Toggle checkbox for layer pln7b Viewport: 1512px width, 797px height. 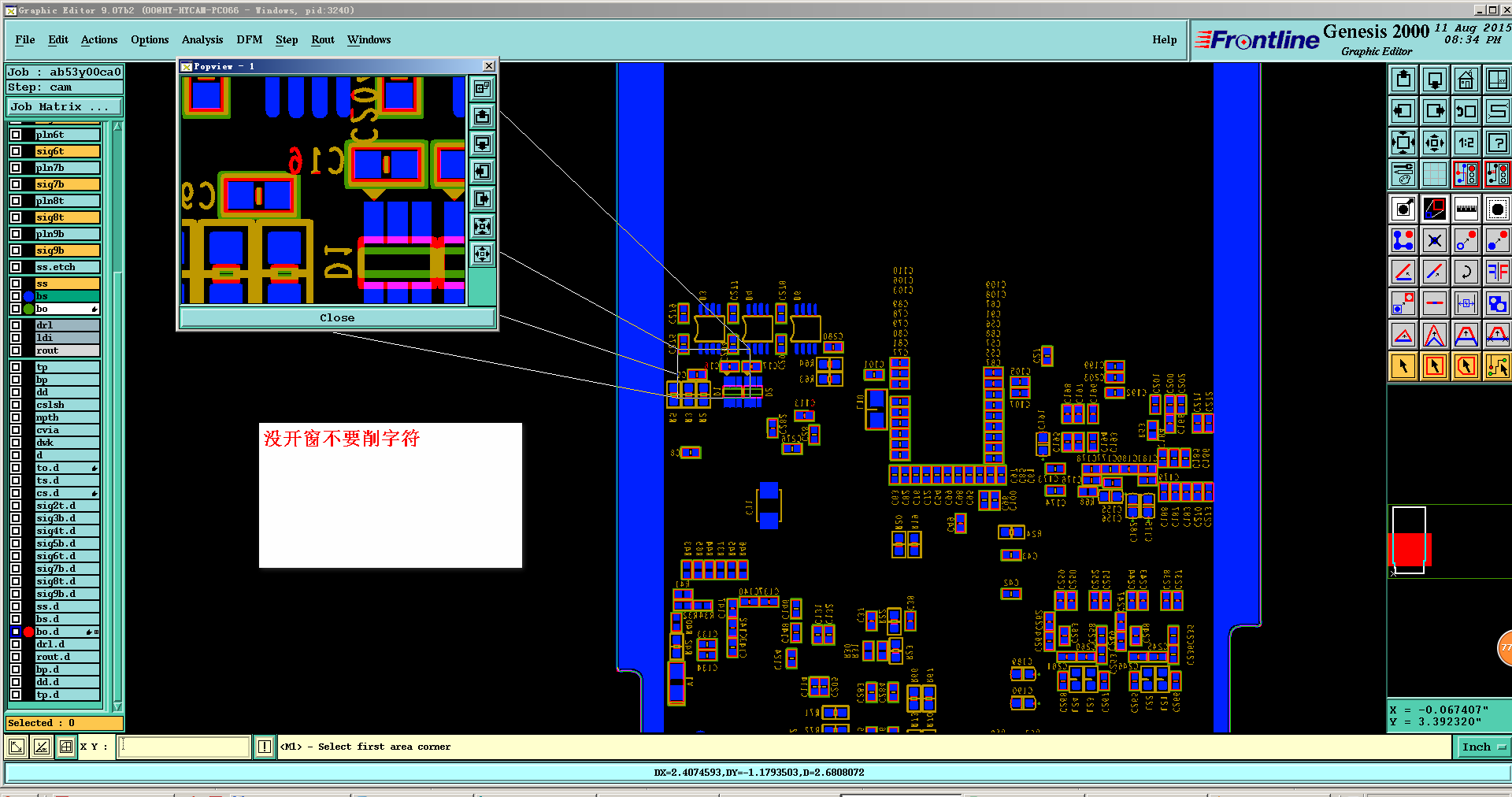point(16,168)
